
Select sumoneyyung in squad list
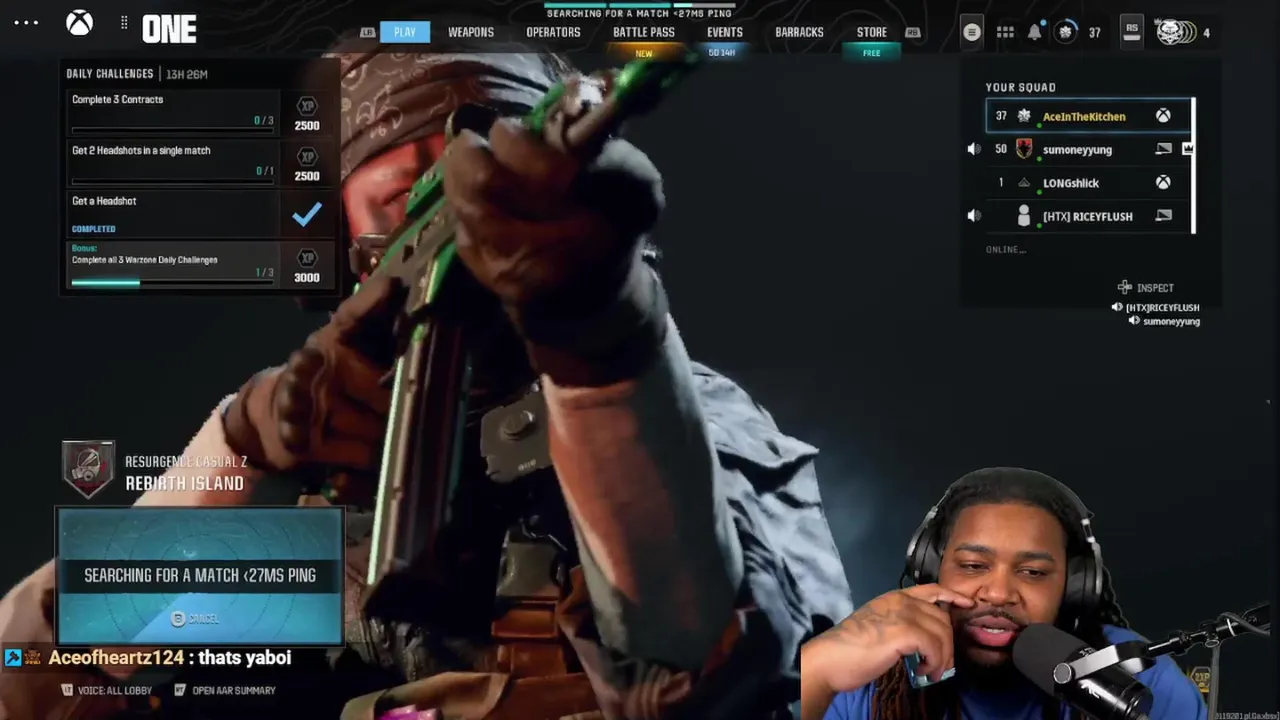1089,149
